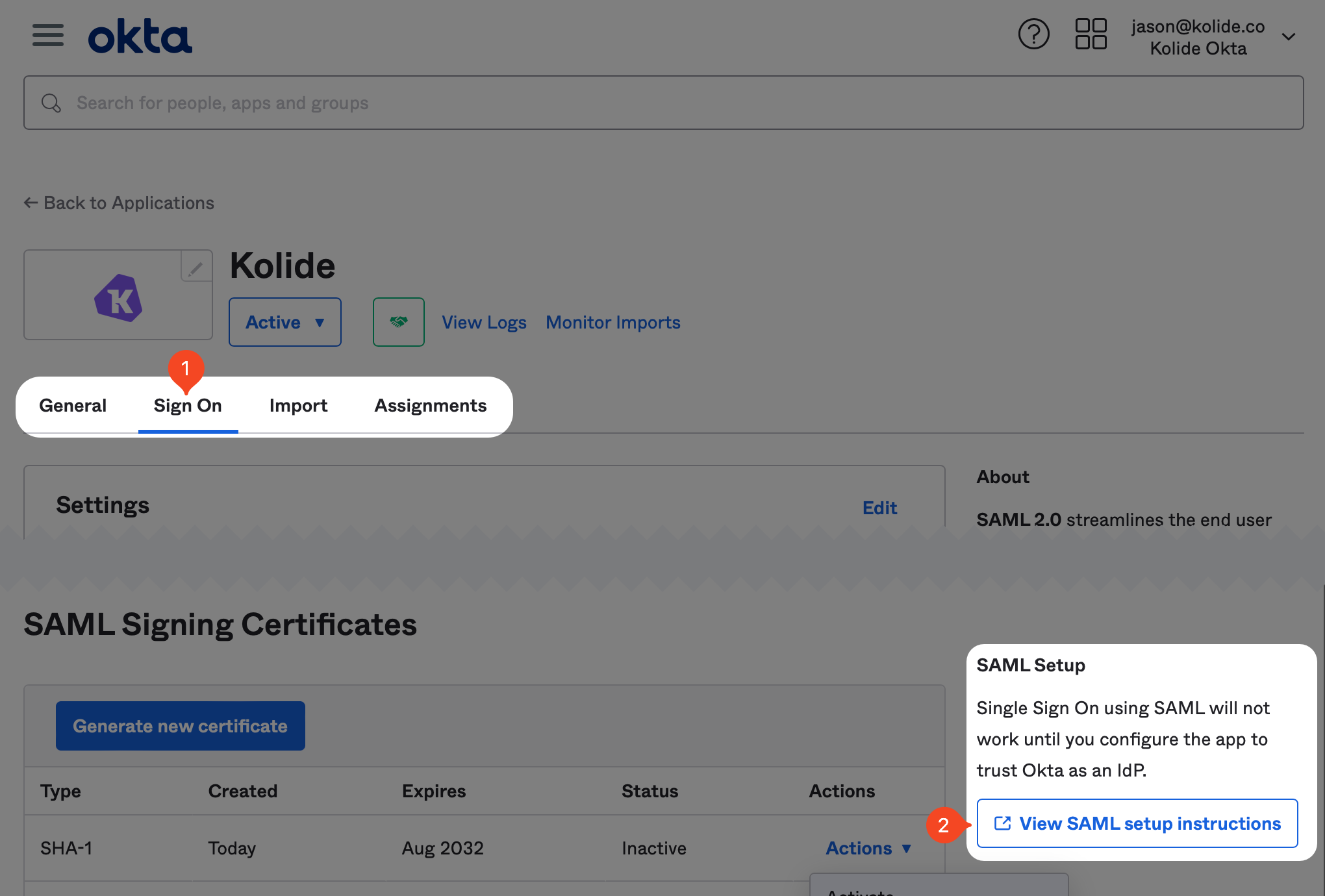
Task: Open View Logs link
Action: (484, 323)
